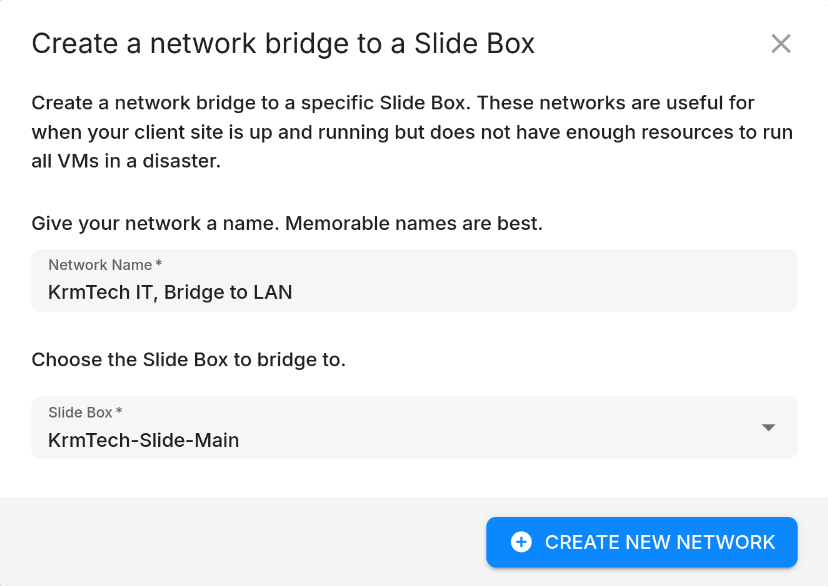Click the gray footer area beside Create button

[243, 542]
